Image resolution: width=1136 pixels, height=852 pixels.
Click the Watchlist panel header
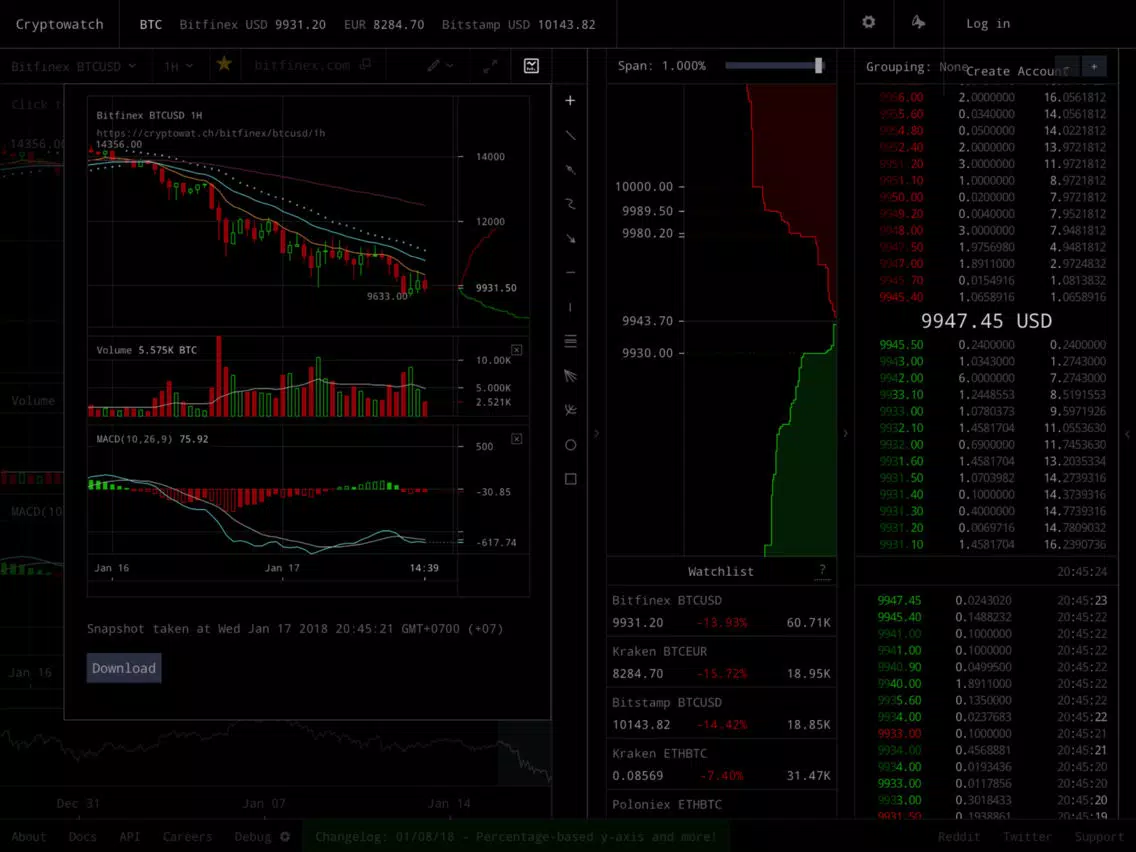(721, 572)
